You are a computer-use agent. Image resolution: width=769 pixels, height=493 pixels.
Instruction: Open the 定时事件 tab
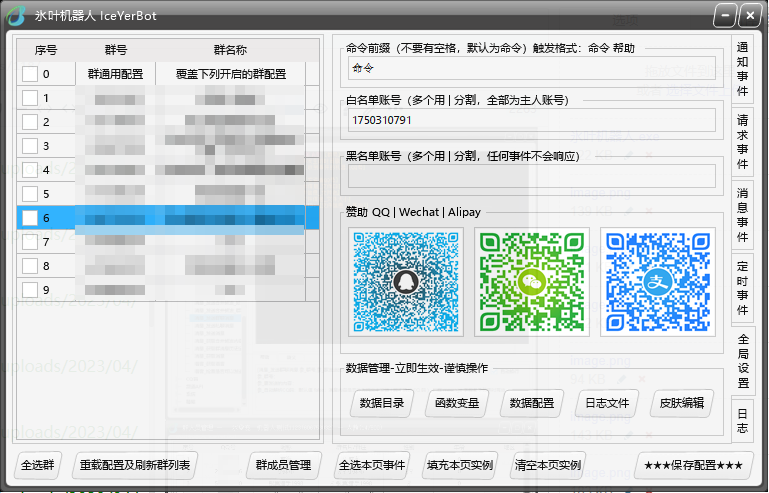pos(742,288)
